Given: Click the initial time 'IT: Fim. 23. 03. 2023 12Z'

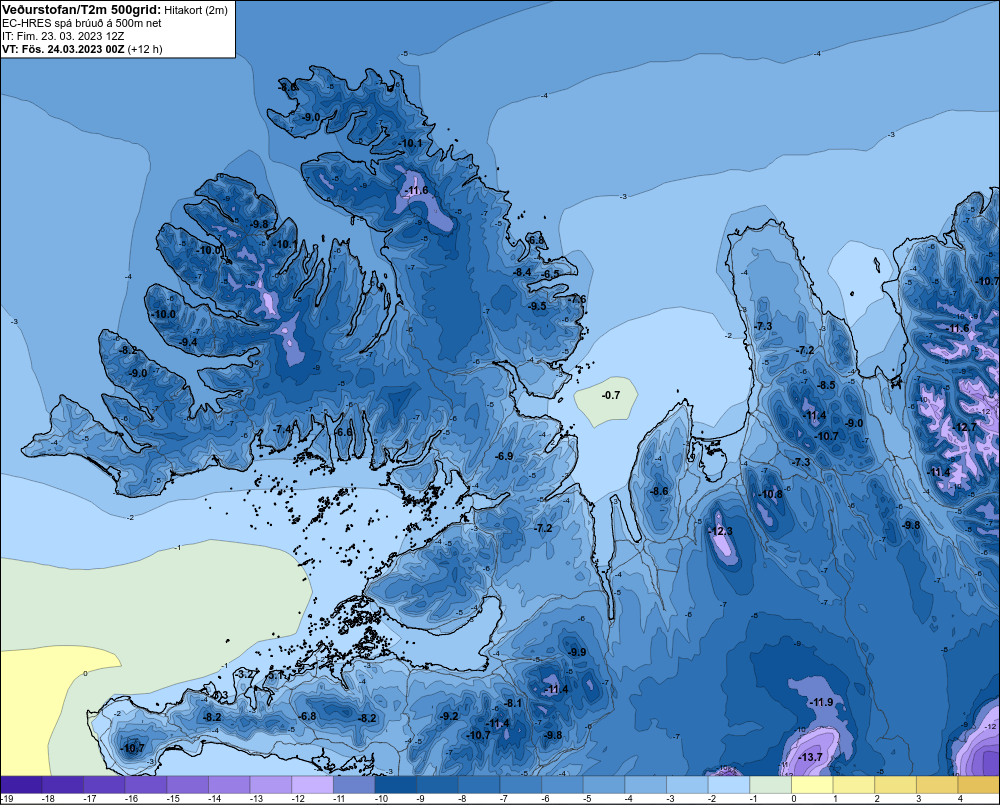Looking at the screenshot, I should coord(63,36).
